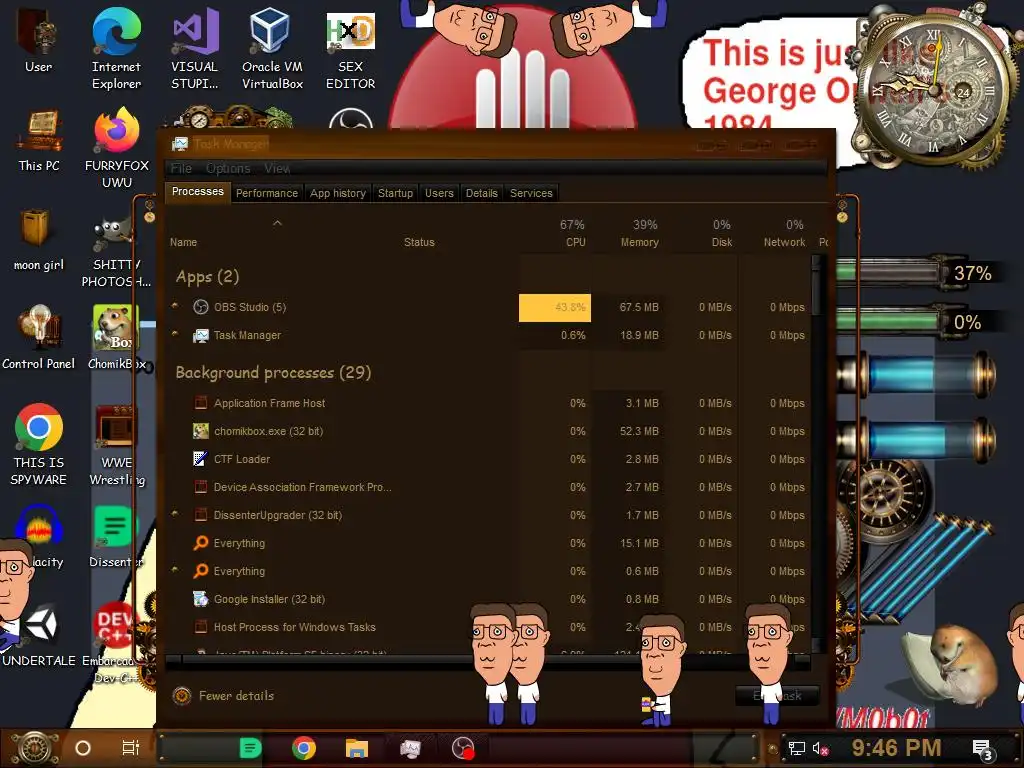Click the 37% green meter gadget
This screenshot has height=768, width=1024.
916,272
